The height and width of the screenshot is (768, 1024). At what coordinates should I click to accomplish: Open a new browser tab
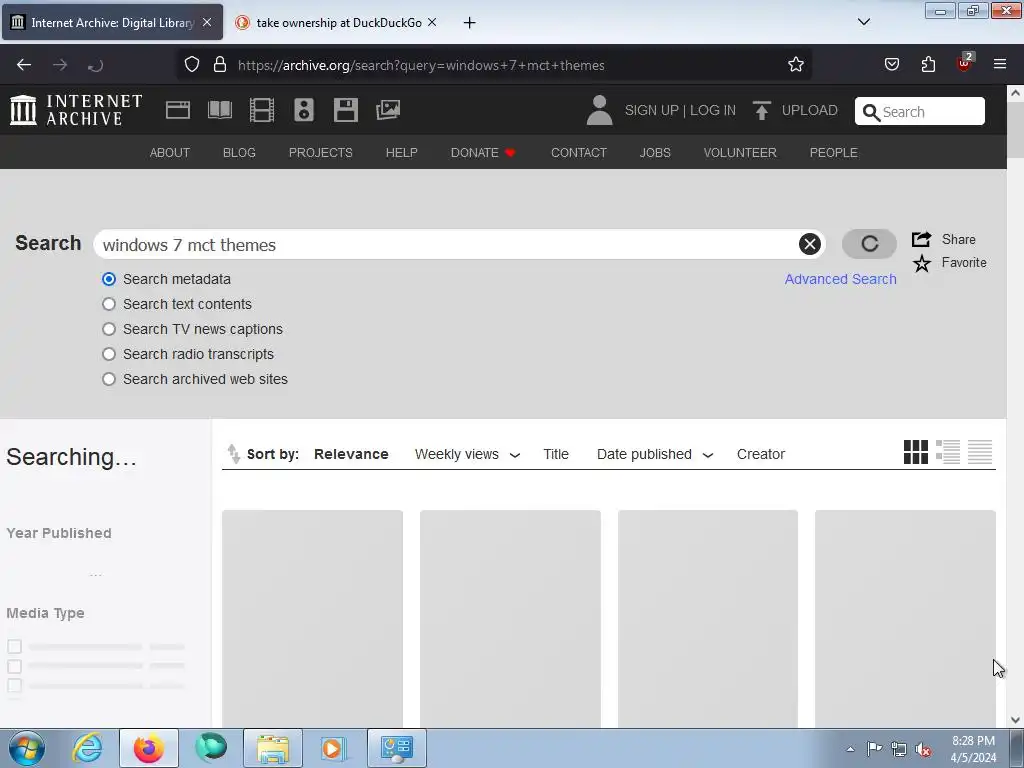[x=469, y=22]
